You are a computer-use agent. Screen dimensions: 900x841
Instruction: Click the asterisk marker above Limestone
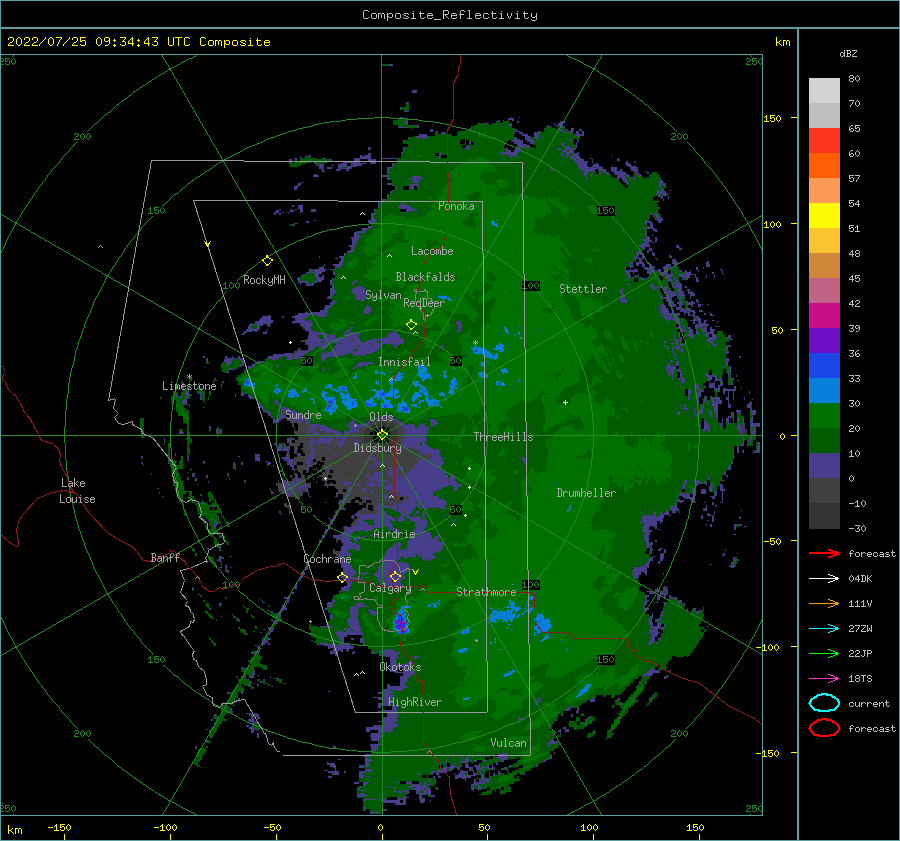click(x=189, y=378)
